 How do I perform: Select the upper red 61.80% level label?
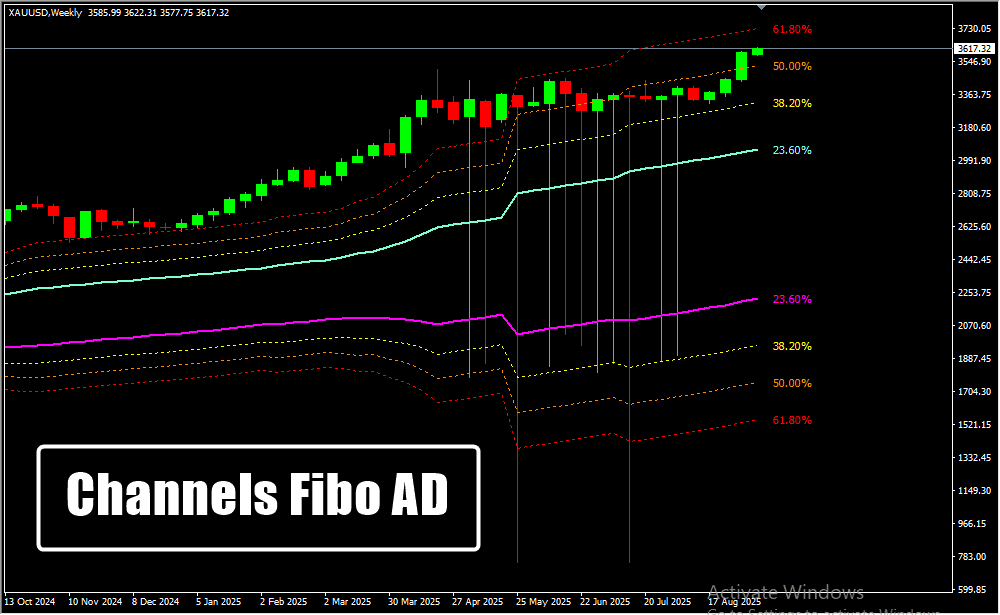pos(792,30)
